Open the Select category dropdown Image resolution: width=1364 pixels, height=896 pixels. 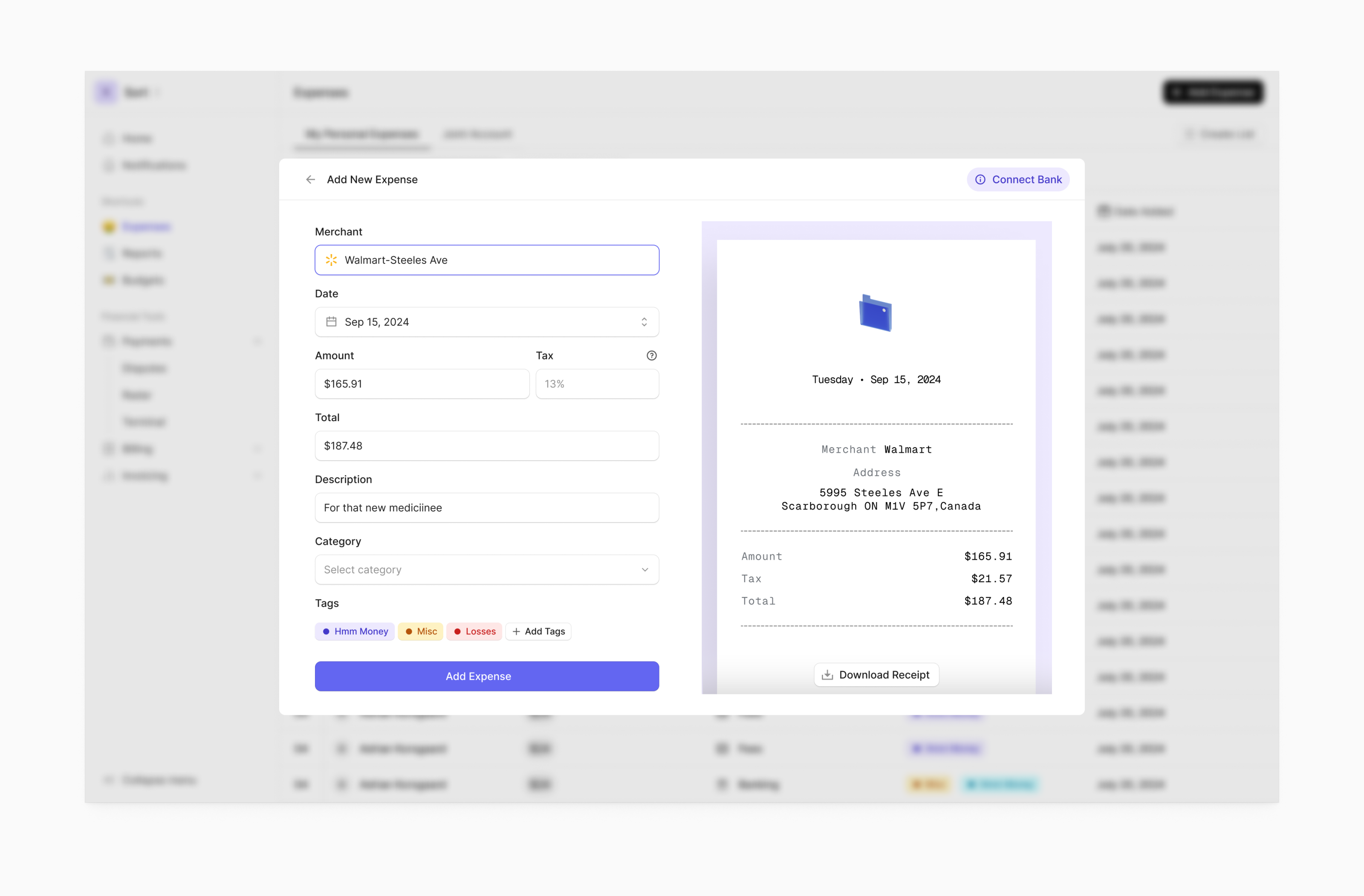pyautogui.click(x=487, y=569)
